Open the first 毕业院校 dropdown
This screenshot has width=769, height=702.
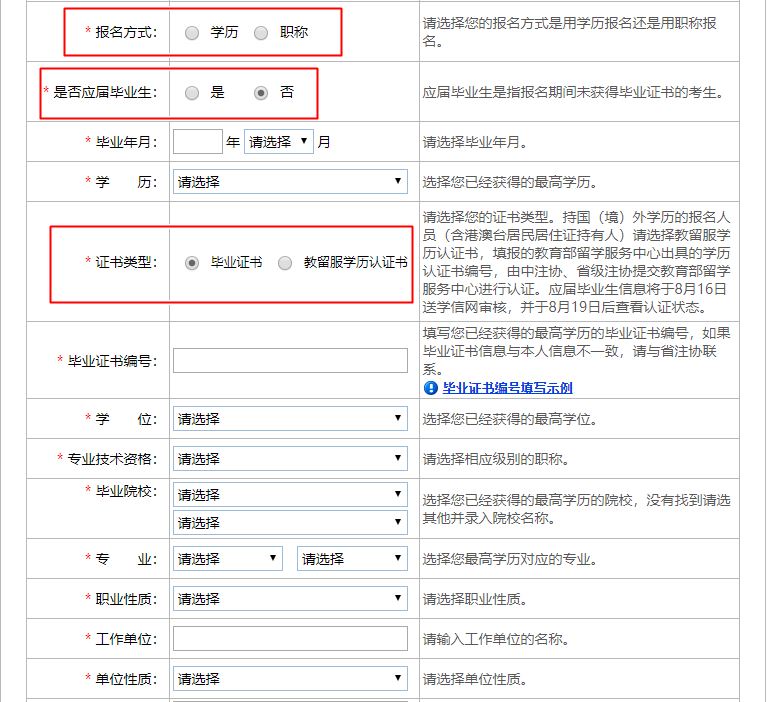pyautogui.click(x=290, y=495)
